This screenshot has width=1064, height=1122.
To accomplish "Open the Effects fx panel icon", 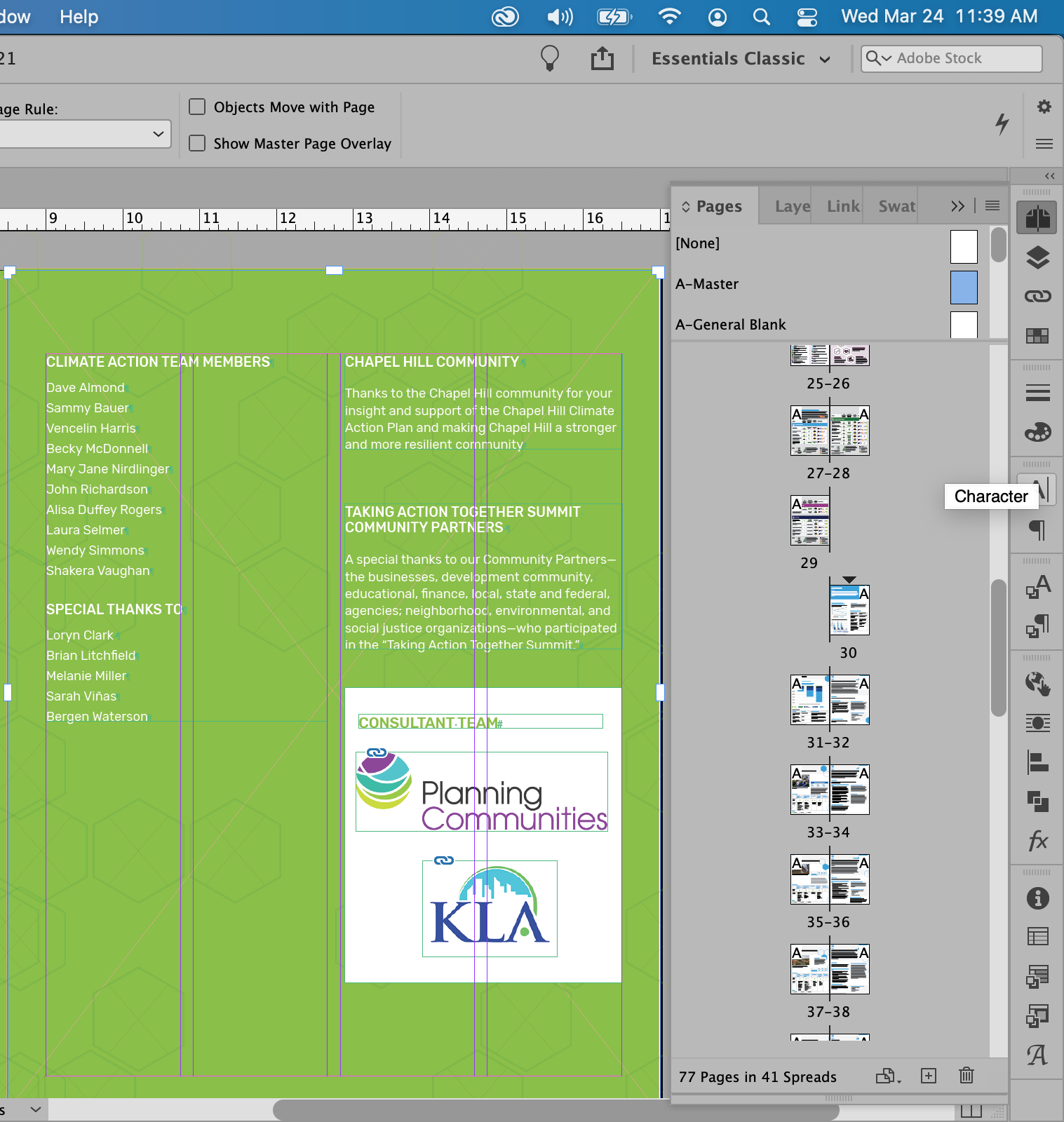I will pyautogui.click(x=1037, y=840).
